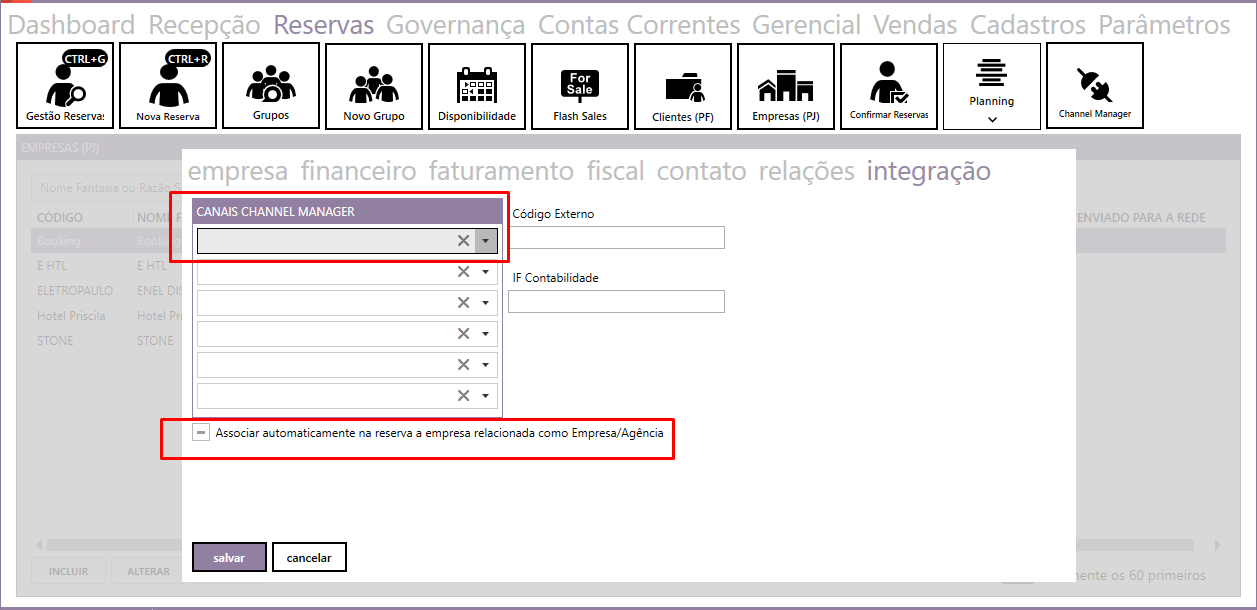
Task: Click the Empresas (PJ) icon
Action: 786,86
